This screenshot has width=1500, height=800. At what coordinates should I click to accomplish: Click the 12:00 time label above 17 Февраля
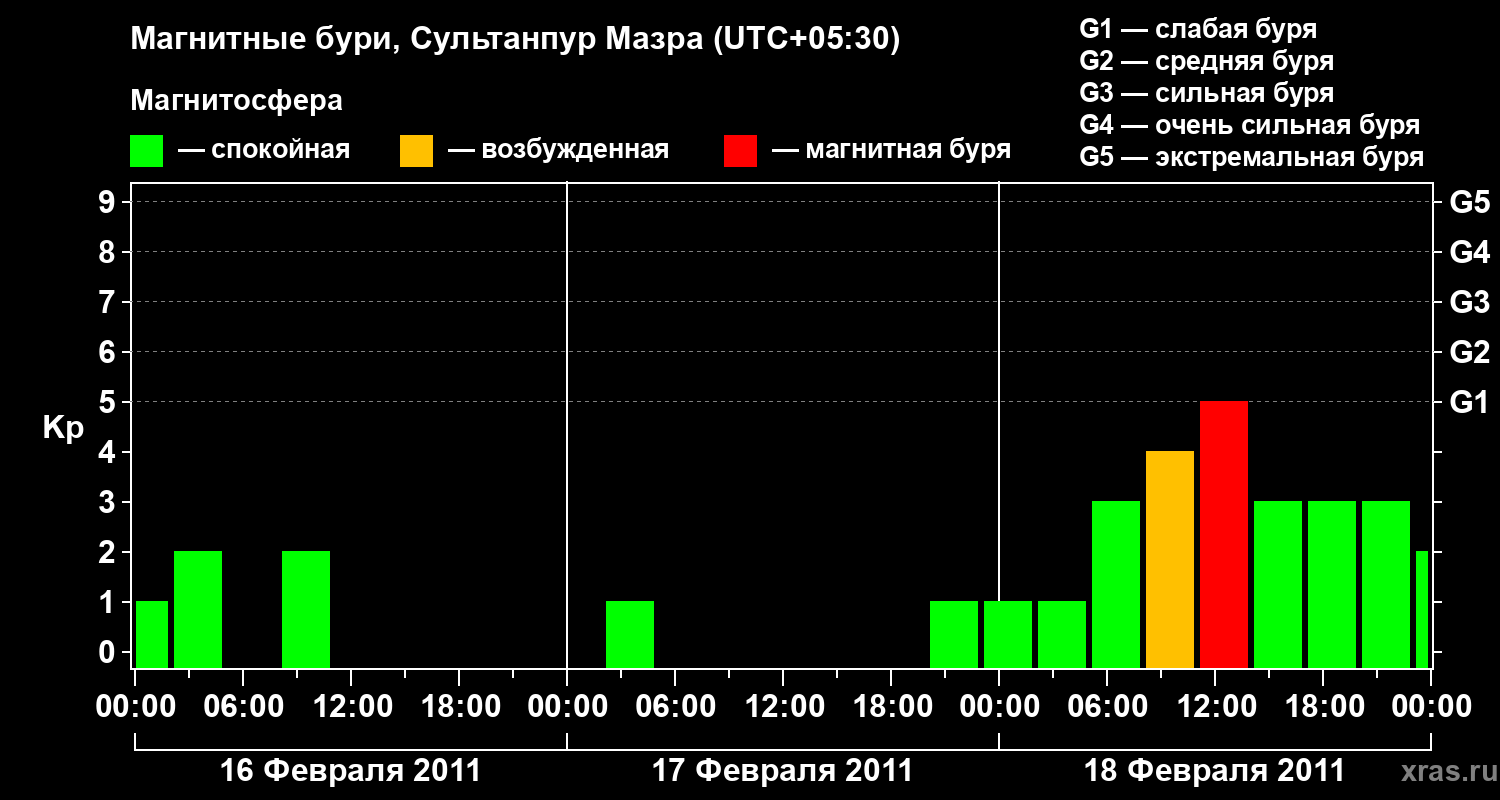click(x=783, y=707)
